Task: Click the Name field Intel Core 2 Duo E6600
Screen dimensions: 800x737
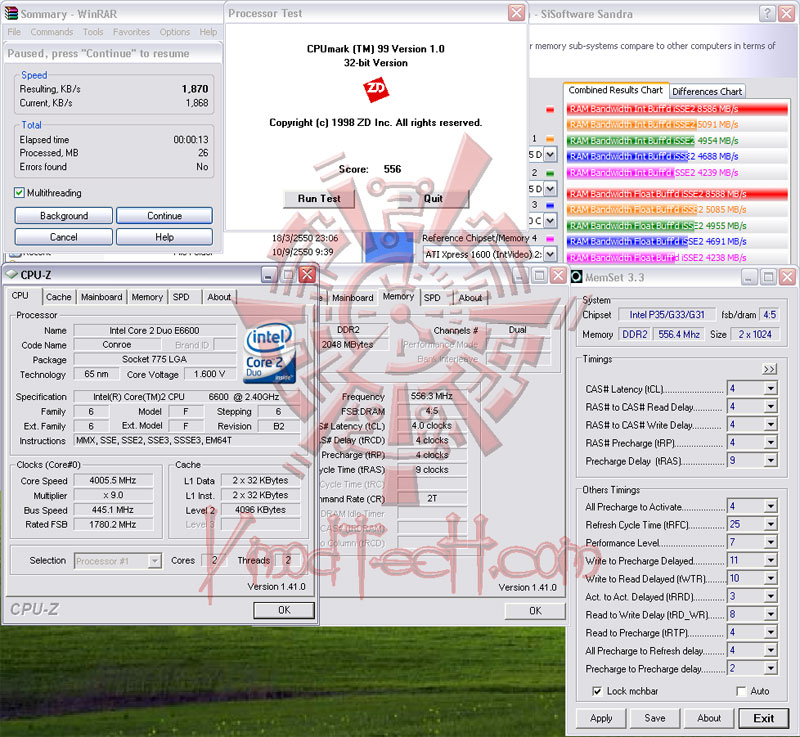Action: (155, 331)
